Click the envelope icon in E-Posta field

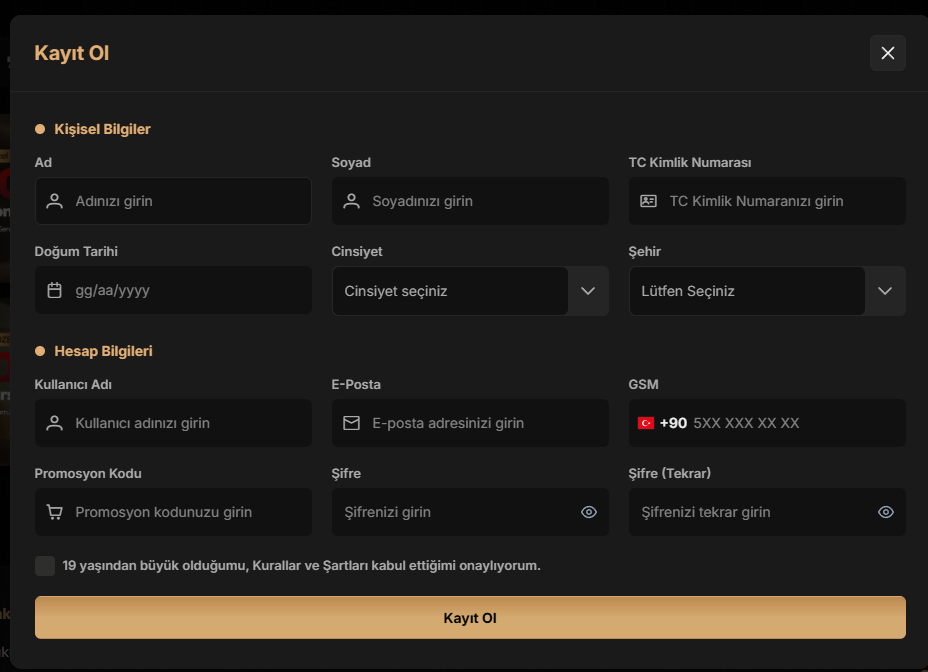pos(352,423)
